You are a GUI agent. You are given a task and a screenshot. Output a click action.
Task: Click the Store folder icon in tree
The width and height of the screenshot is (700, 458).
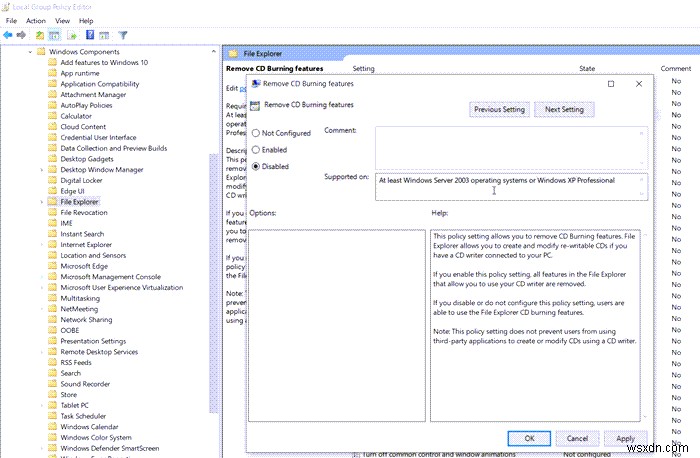point(52,394)
